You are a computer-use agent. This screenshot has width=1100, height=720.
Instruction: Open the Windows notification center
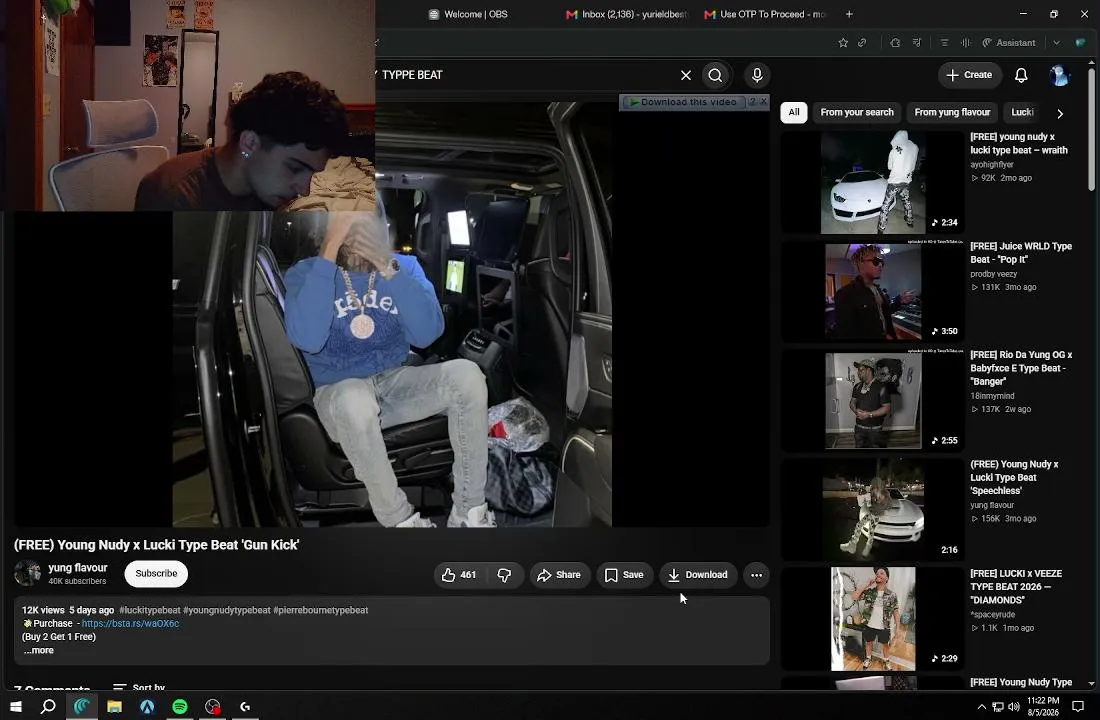(x=1078, y=707)
